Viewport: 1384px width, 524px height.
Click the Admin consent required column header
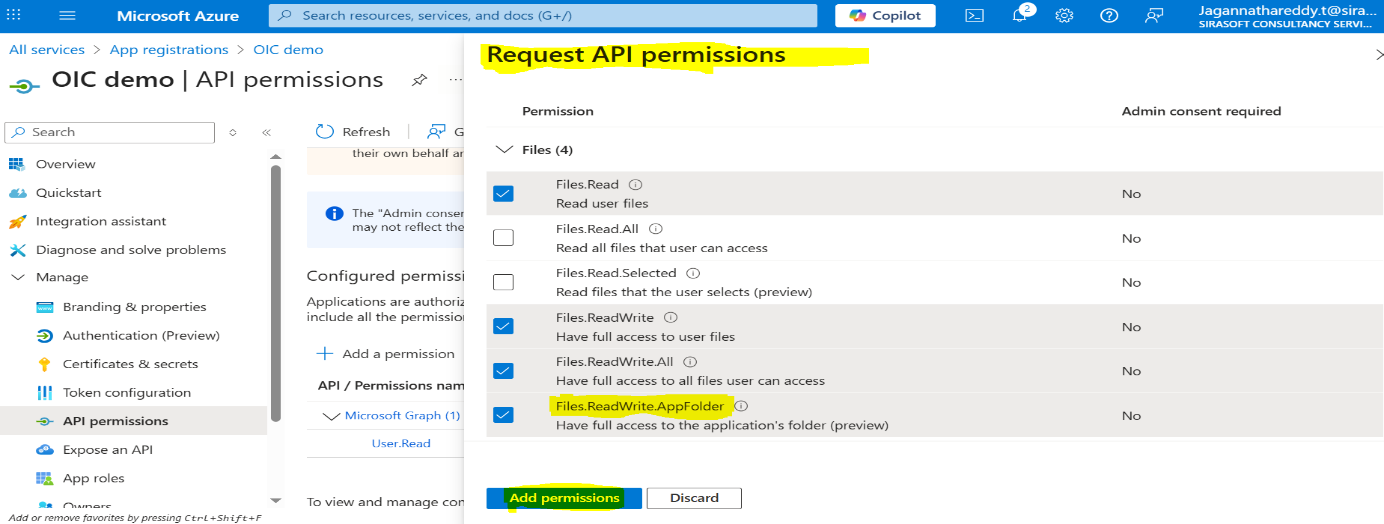point(1201,111)
